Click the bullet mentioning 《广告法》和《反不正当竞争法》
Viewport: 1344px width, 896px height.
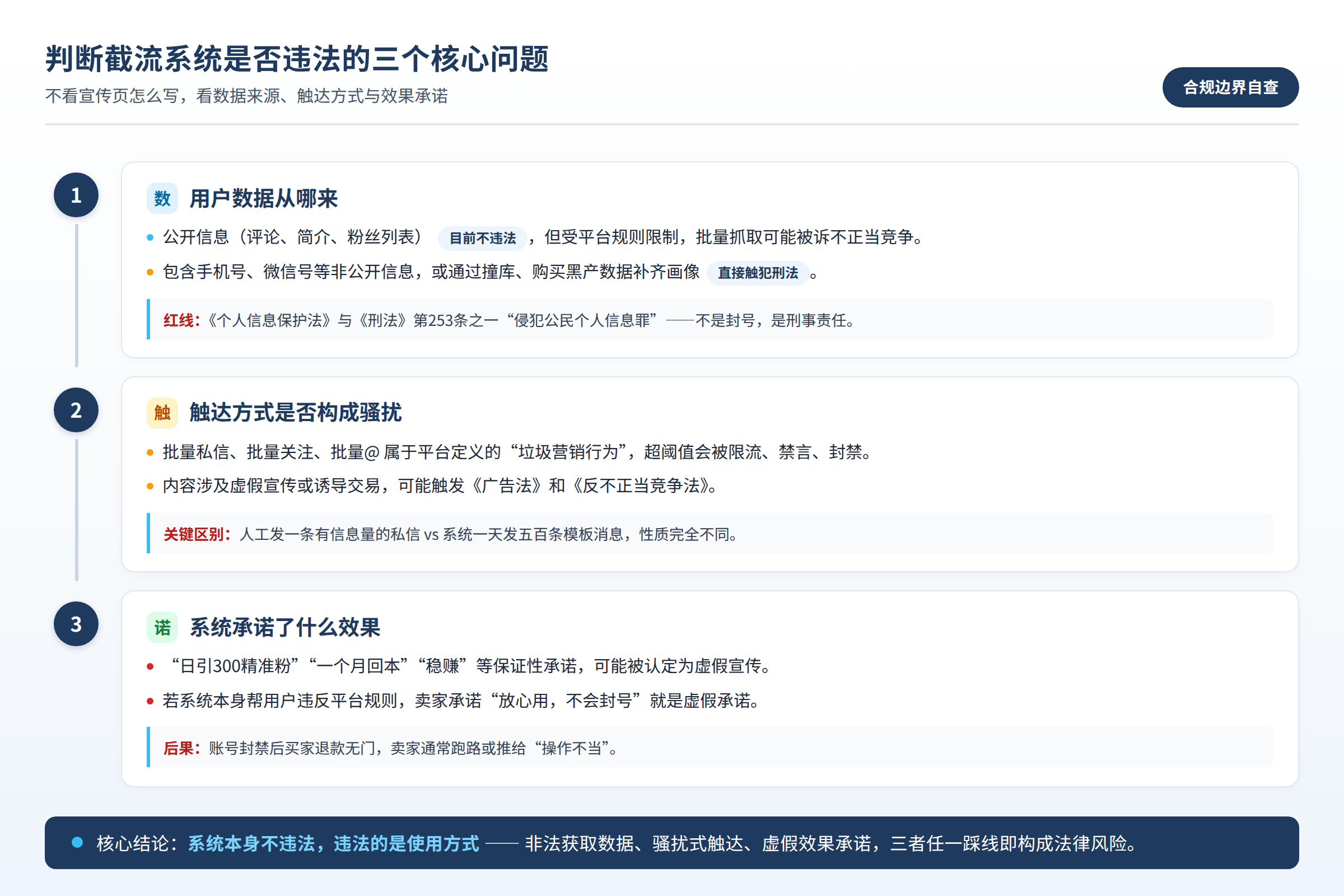point(433,486)
